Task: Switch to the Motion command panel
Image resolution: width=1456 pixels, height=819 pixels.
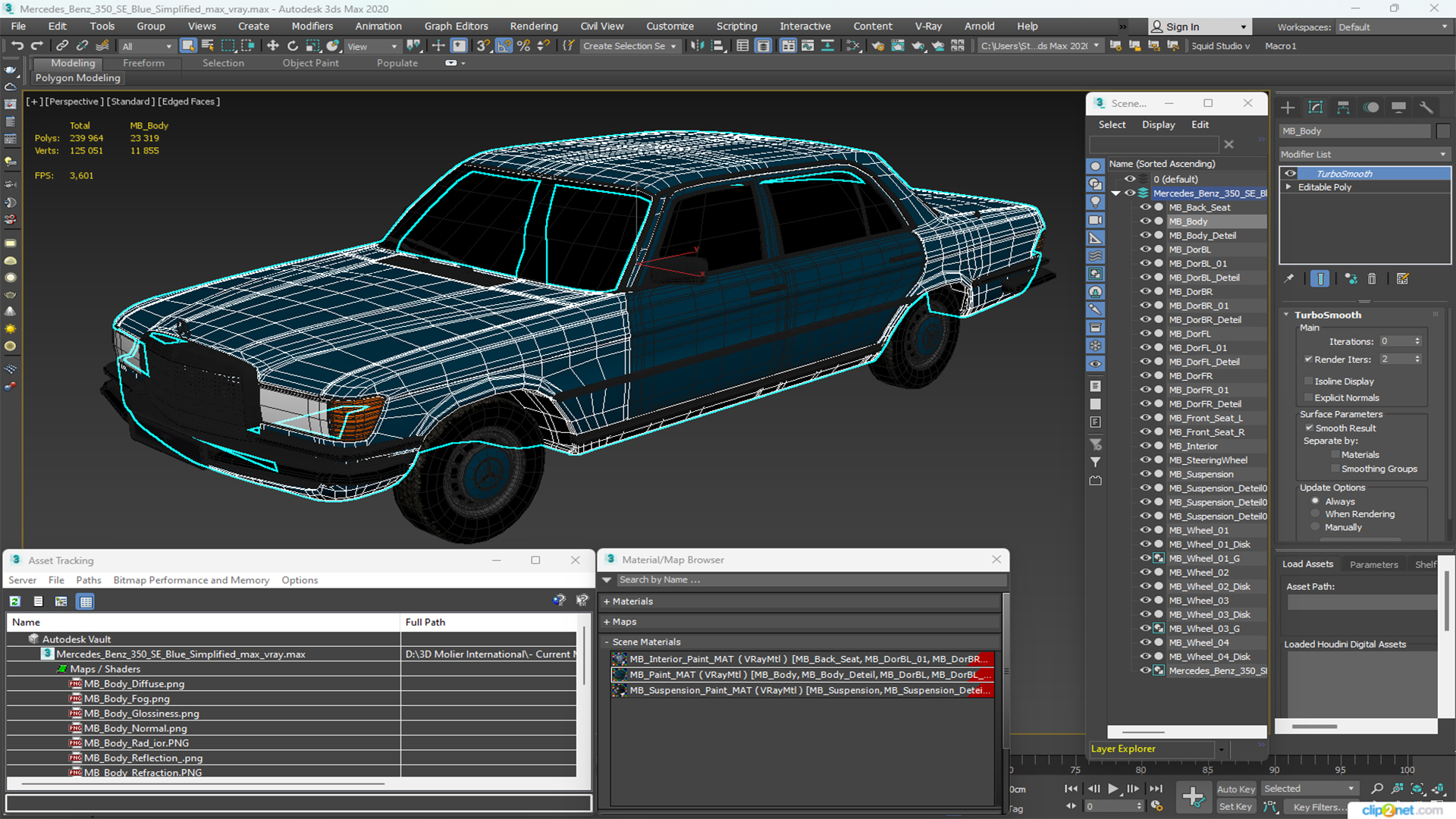Action: [x=1371, y=108]
